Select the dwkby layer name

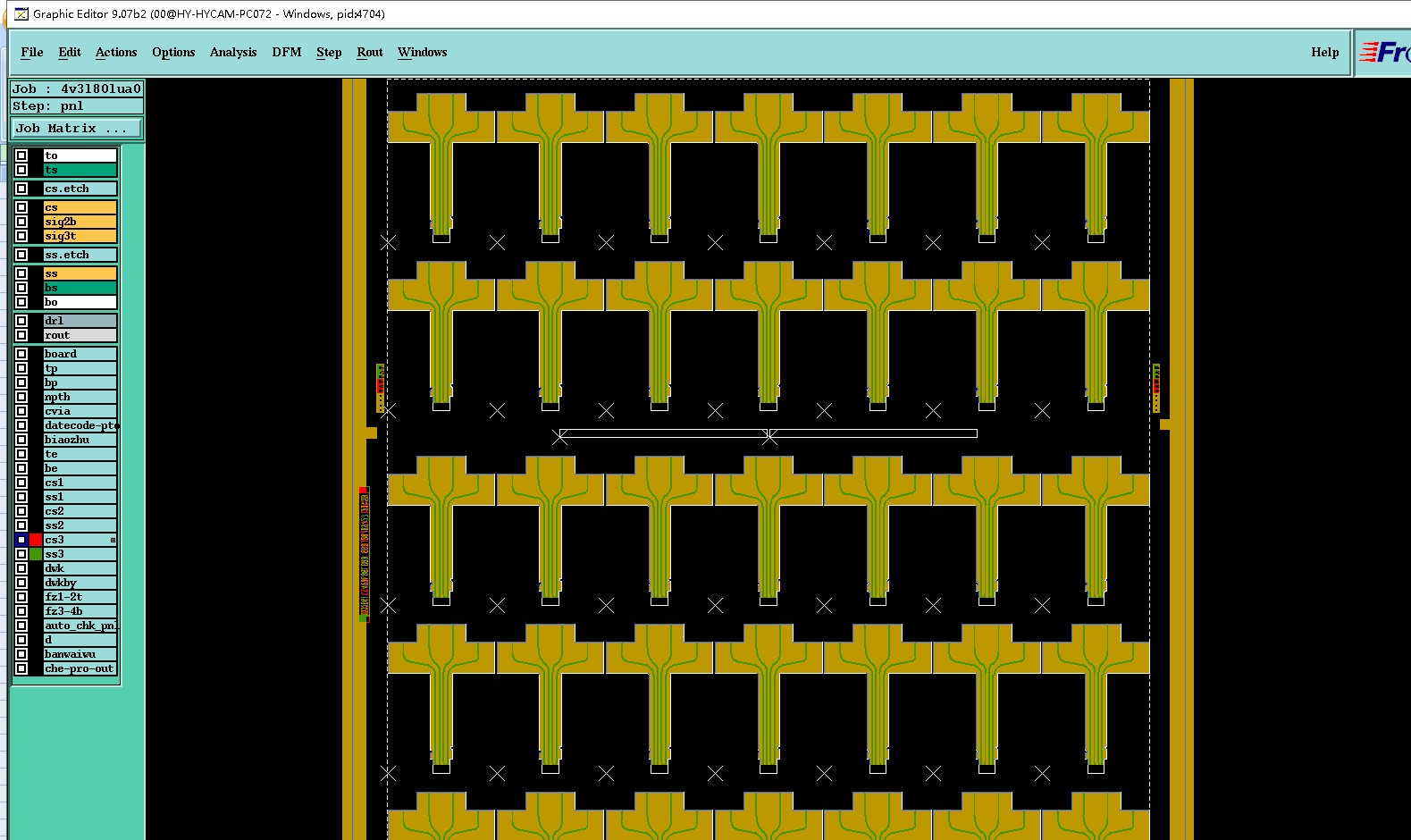click(80, 583)
